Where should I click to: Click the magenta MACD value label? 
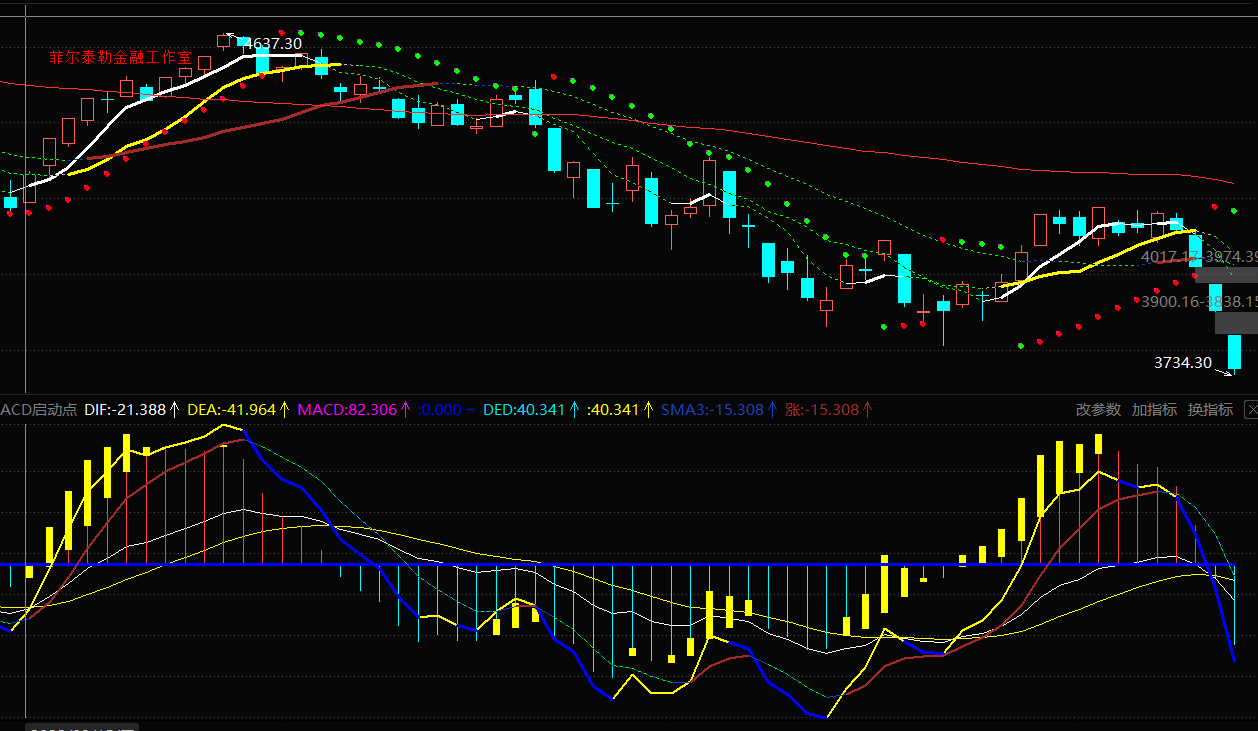coord(347,410)
